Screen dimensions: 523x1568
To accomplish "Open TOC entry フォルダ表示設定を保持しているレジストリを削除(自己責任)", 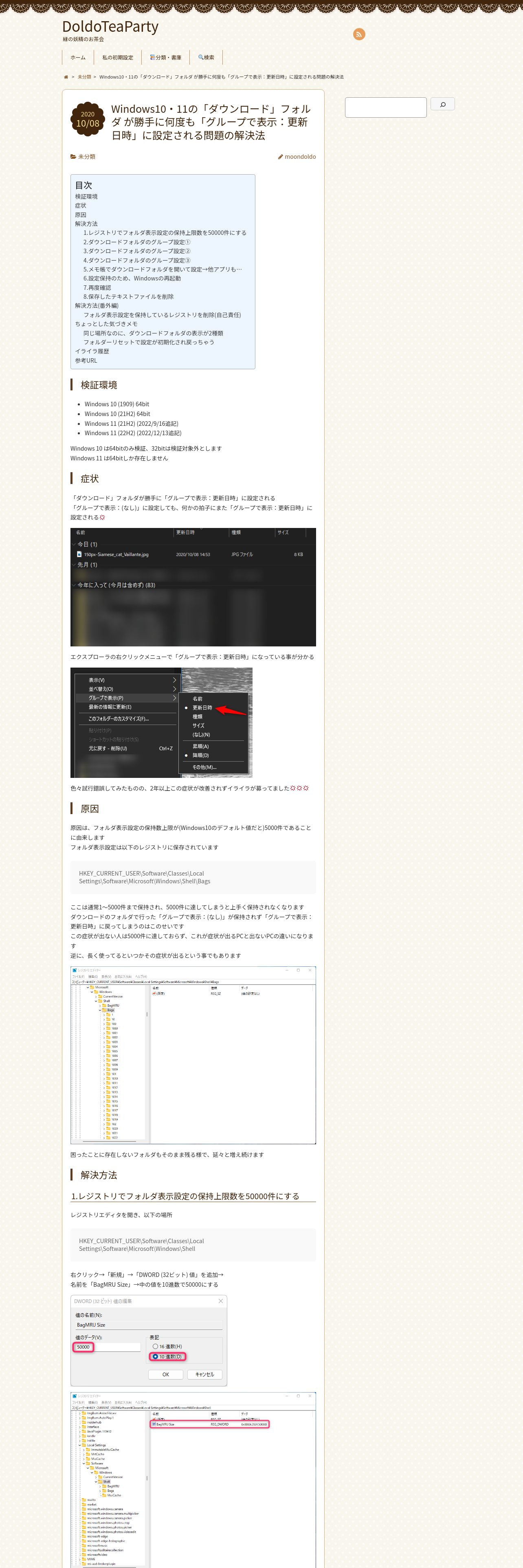I will coord(162,315).
